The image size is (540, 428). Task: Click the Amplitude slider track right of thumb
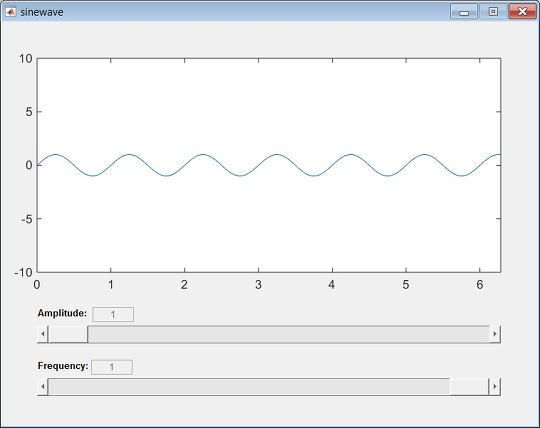(289, 334)
